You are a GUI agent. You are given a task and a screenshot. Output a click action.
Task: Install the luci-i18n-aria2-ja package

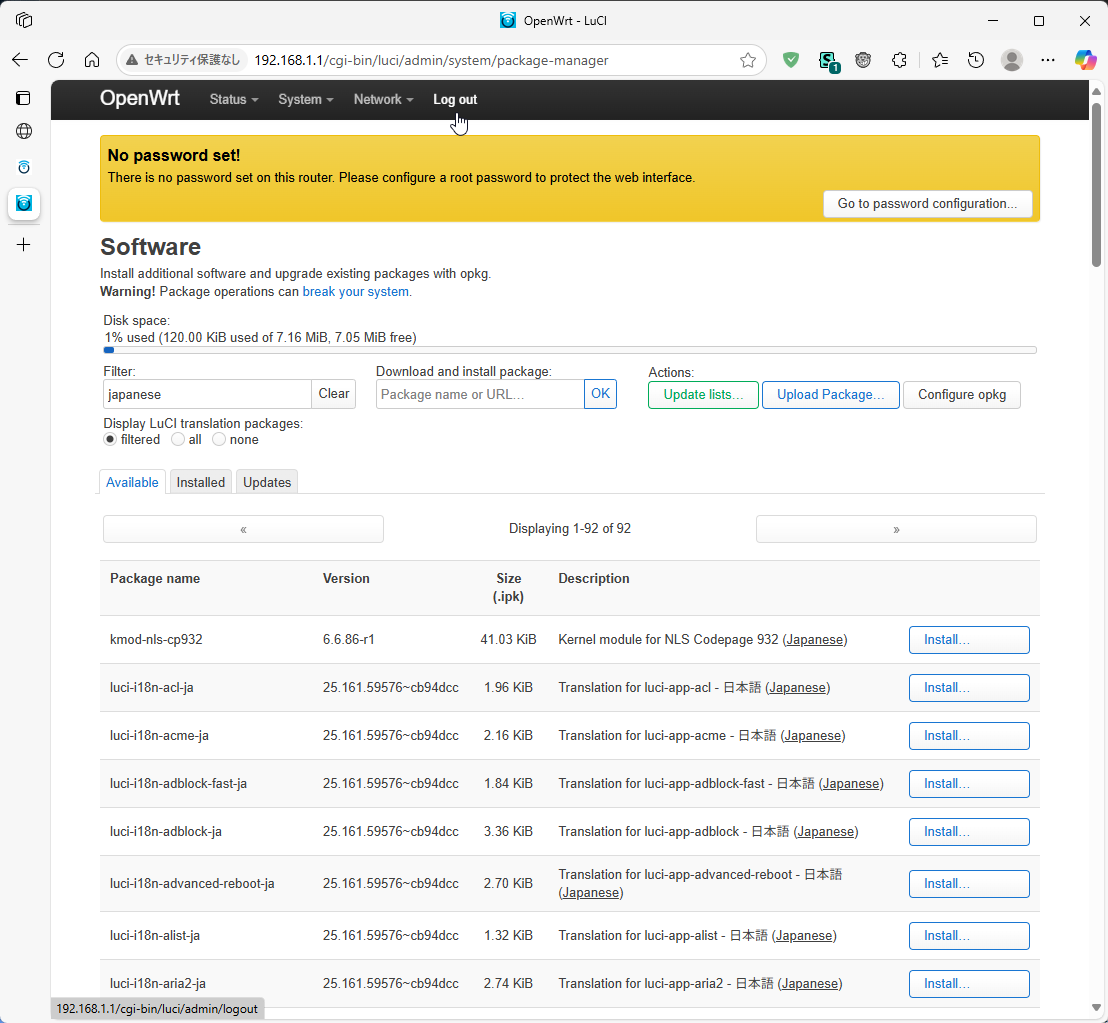969,984
